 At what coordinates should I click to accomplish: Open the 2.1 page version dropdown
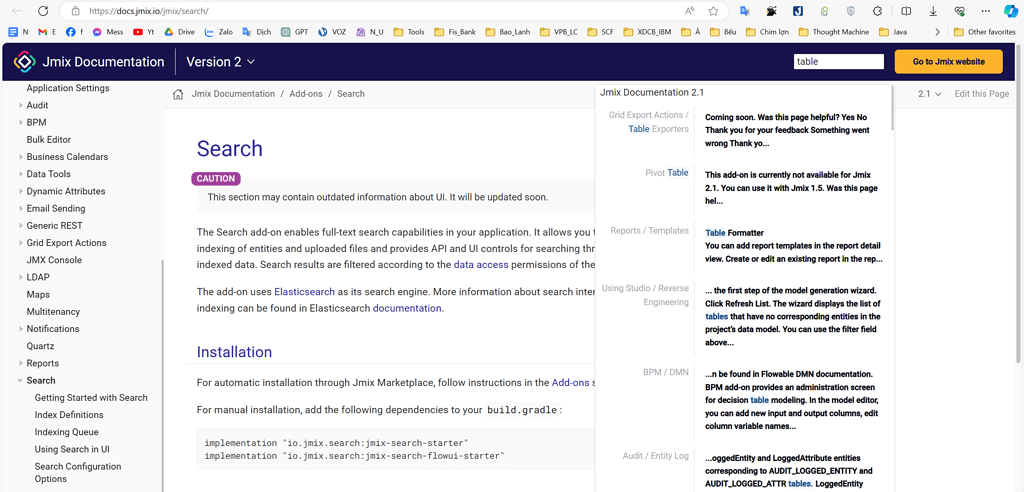(x=929, y=94)
